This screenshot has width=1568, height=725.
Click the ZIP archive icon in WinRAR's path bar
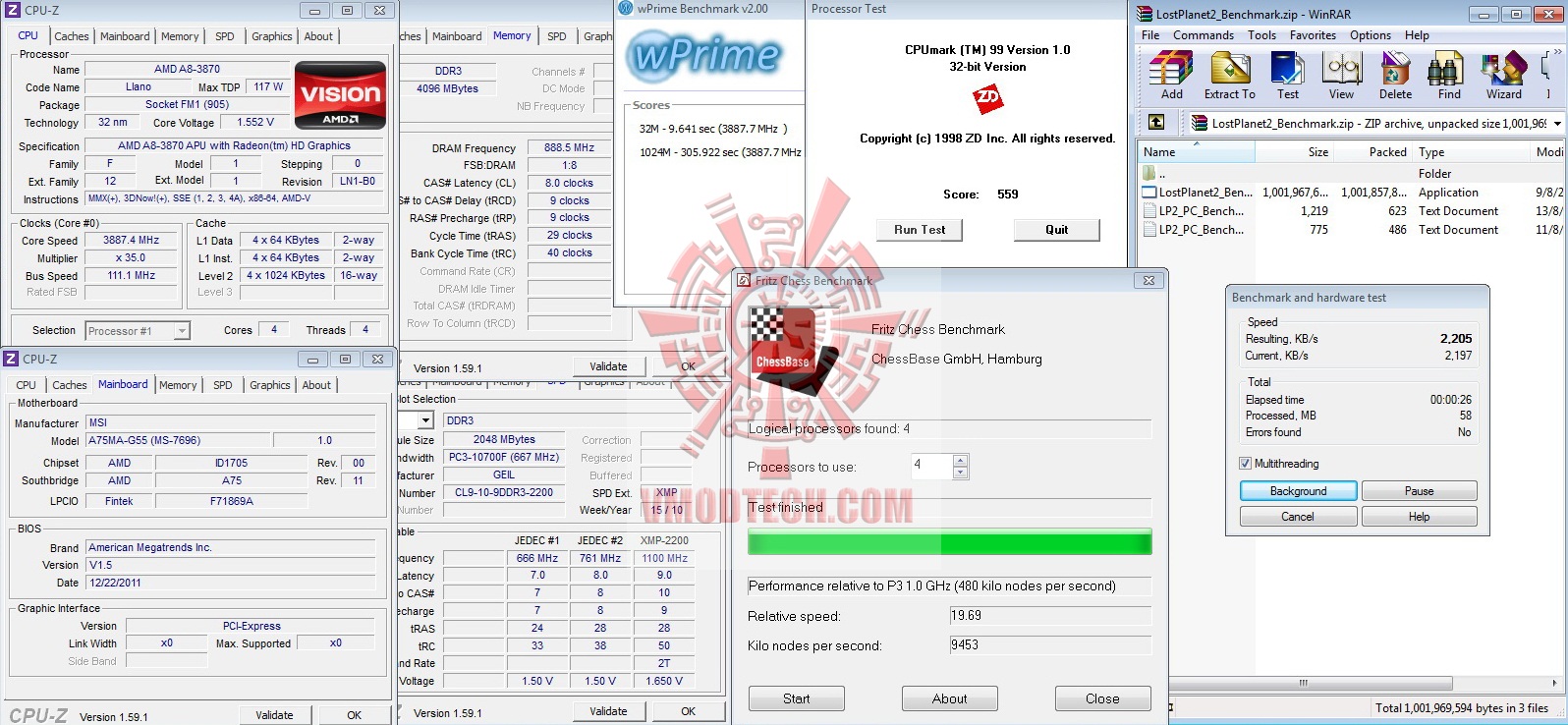pos(1200,123)
